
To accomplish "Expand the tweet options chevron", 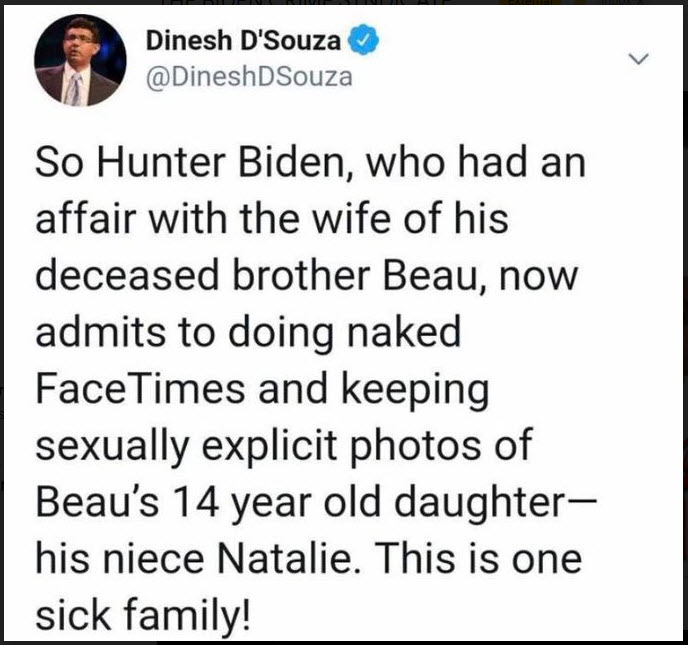I will pos(638,58).
